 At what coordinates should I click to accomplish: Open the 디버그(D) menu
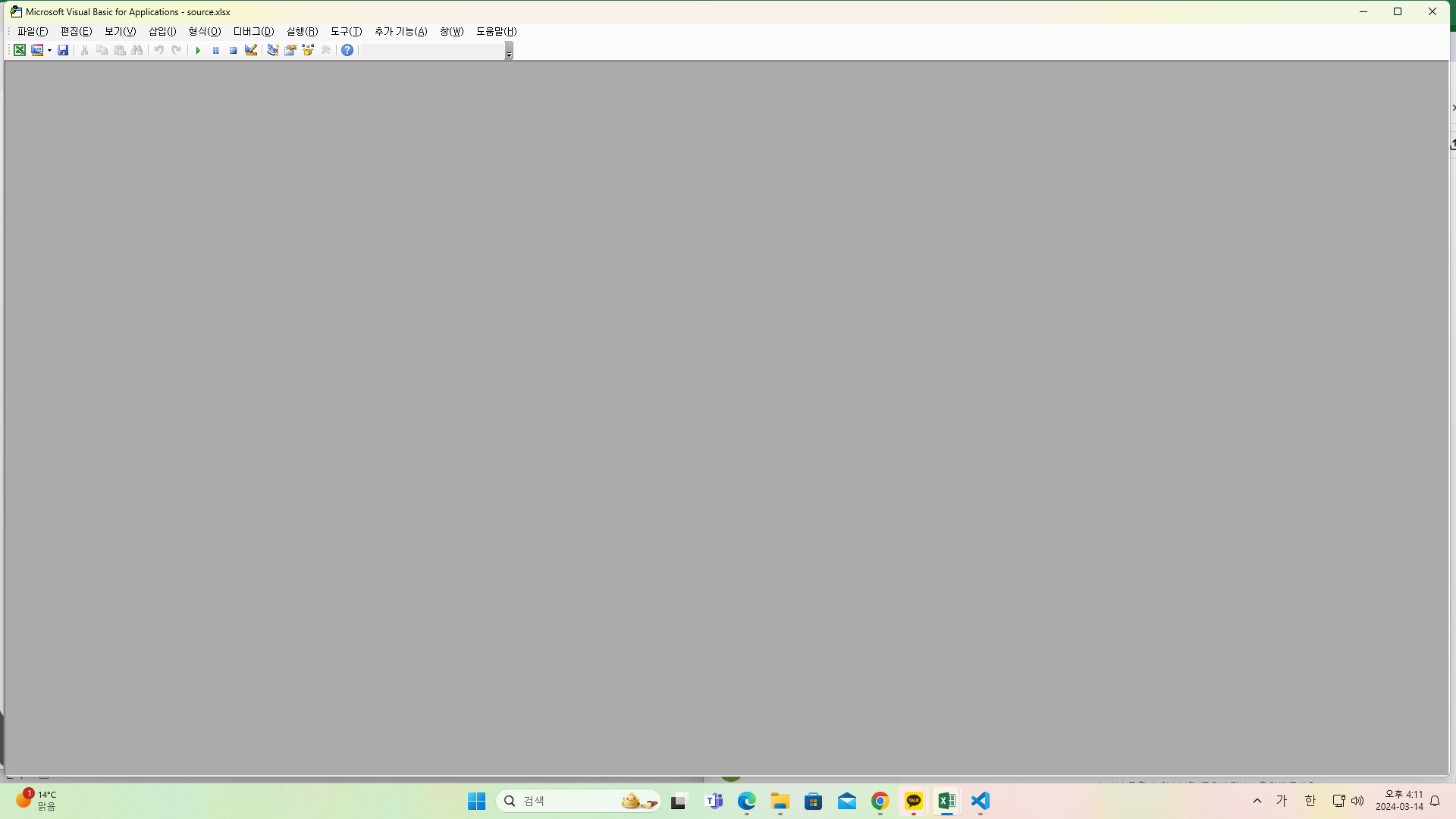(x=253, y=31)
